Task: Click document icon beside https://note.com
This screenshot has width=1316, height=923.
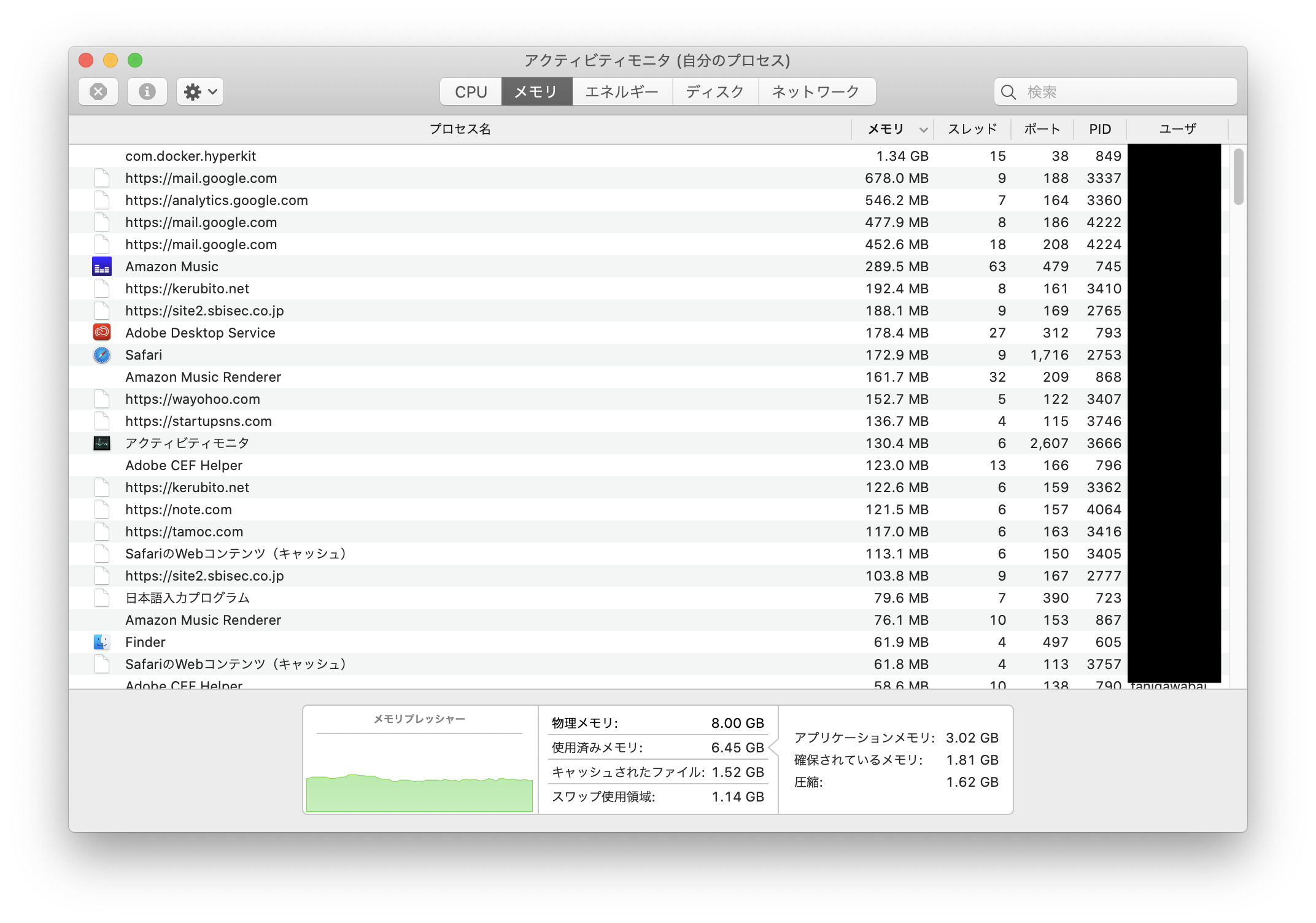Action: click(x=102, y=509)
